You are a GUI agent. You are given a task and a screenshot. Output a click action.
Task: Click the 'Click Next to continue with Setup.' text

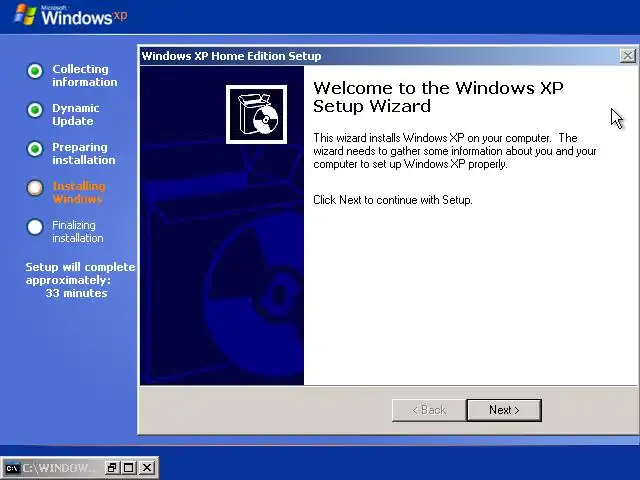pos(393,200)
